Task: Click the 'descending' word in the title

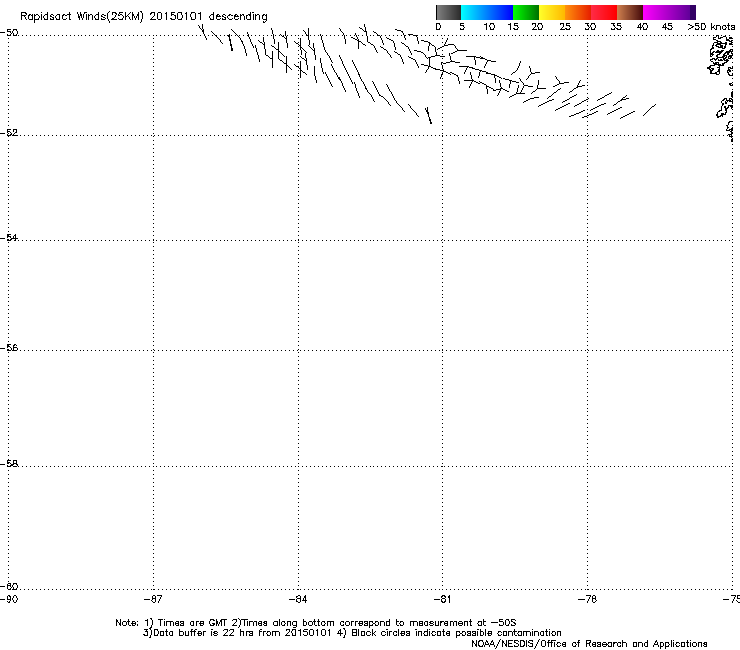Action: 238,17
